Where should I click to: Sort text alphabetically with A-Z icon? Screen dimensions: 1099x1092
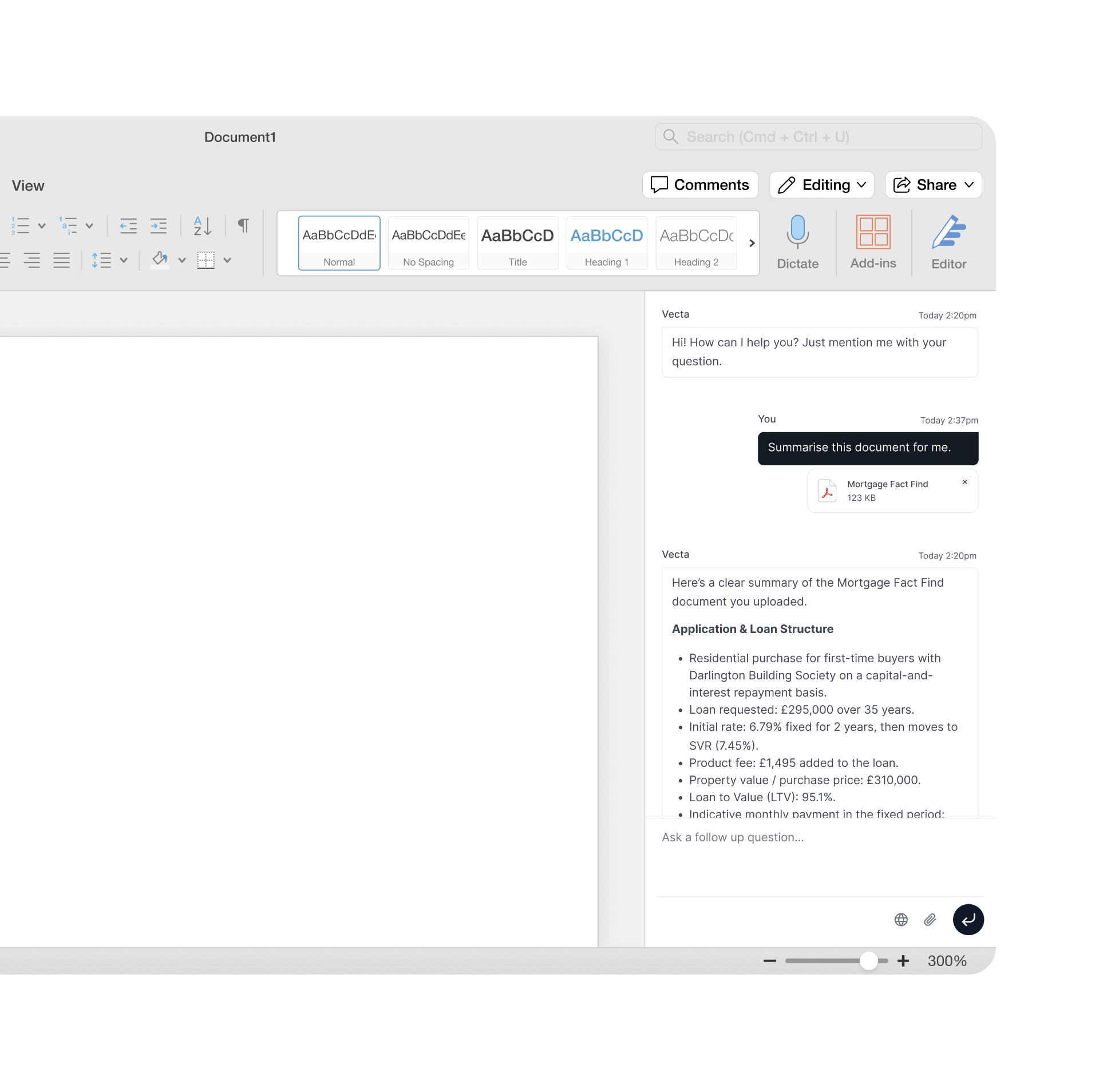(202, 226)
